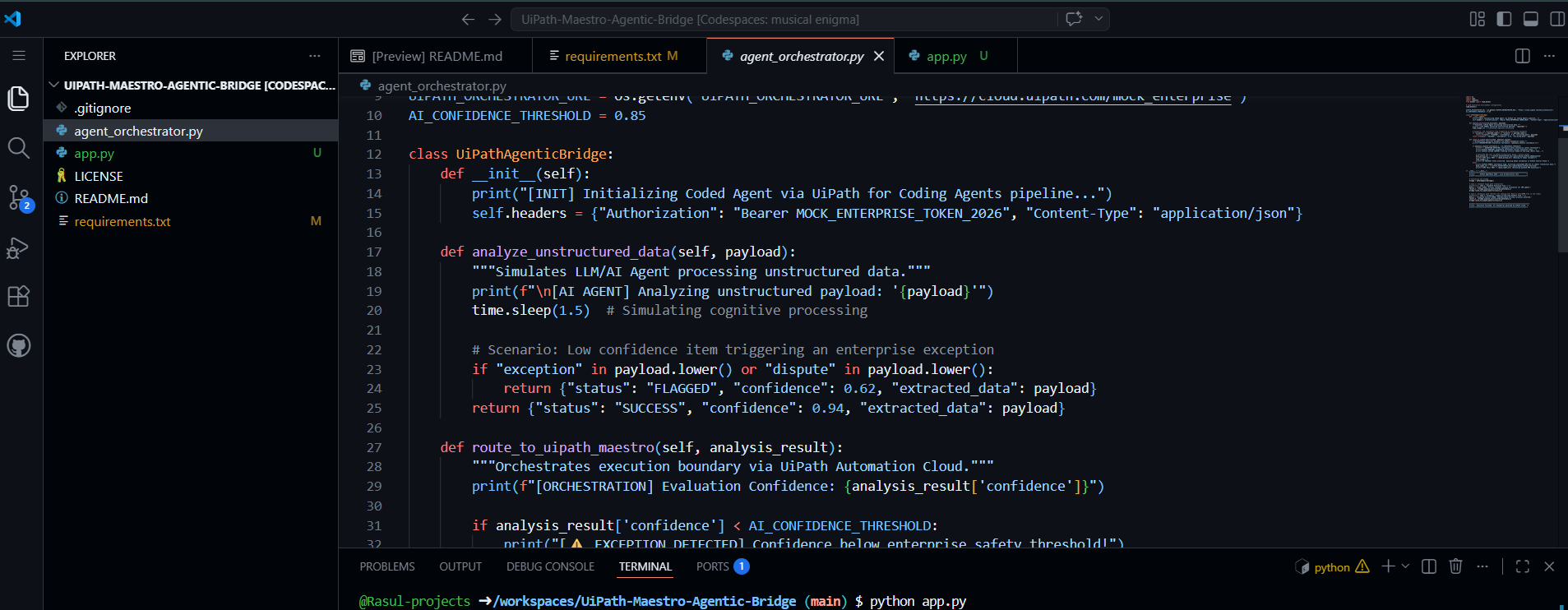Screen dimensions: 1568x610
Task: Click the python terminal label
Action: 1331,567
